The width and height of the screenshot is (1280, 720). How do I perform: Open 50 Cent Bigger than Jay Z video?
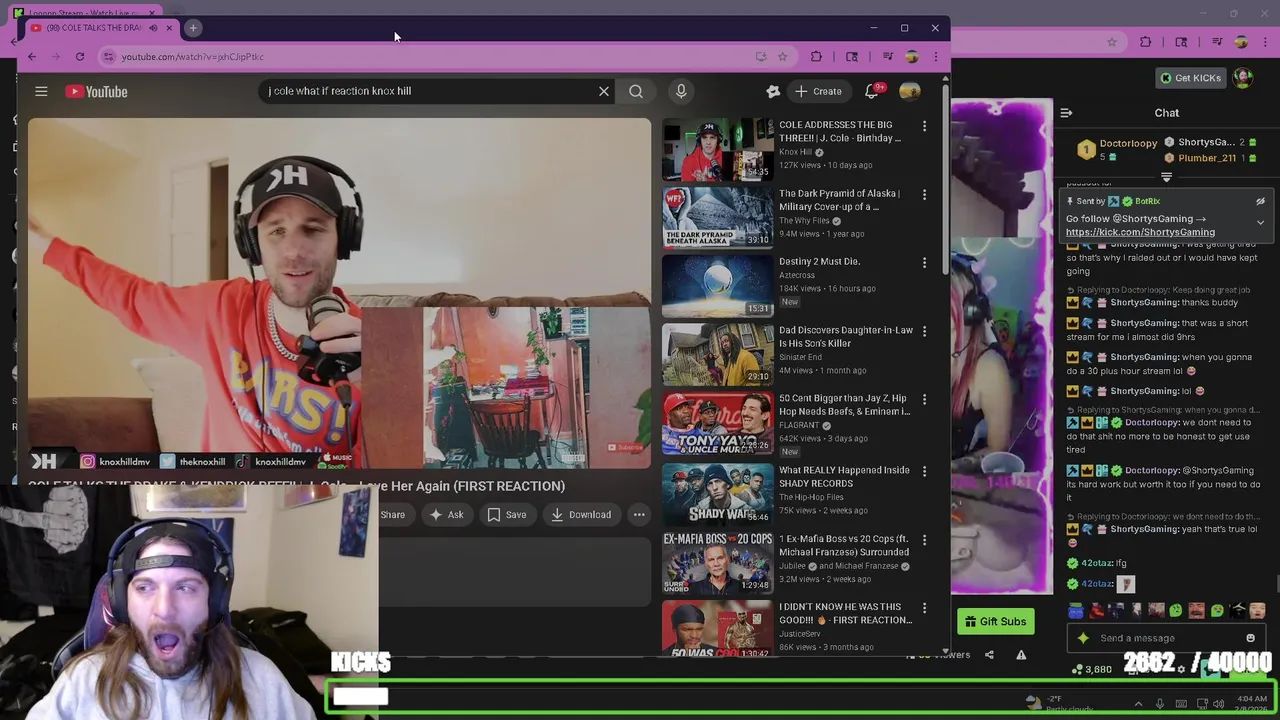pos(717,423)
